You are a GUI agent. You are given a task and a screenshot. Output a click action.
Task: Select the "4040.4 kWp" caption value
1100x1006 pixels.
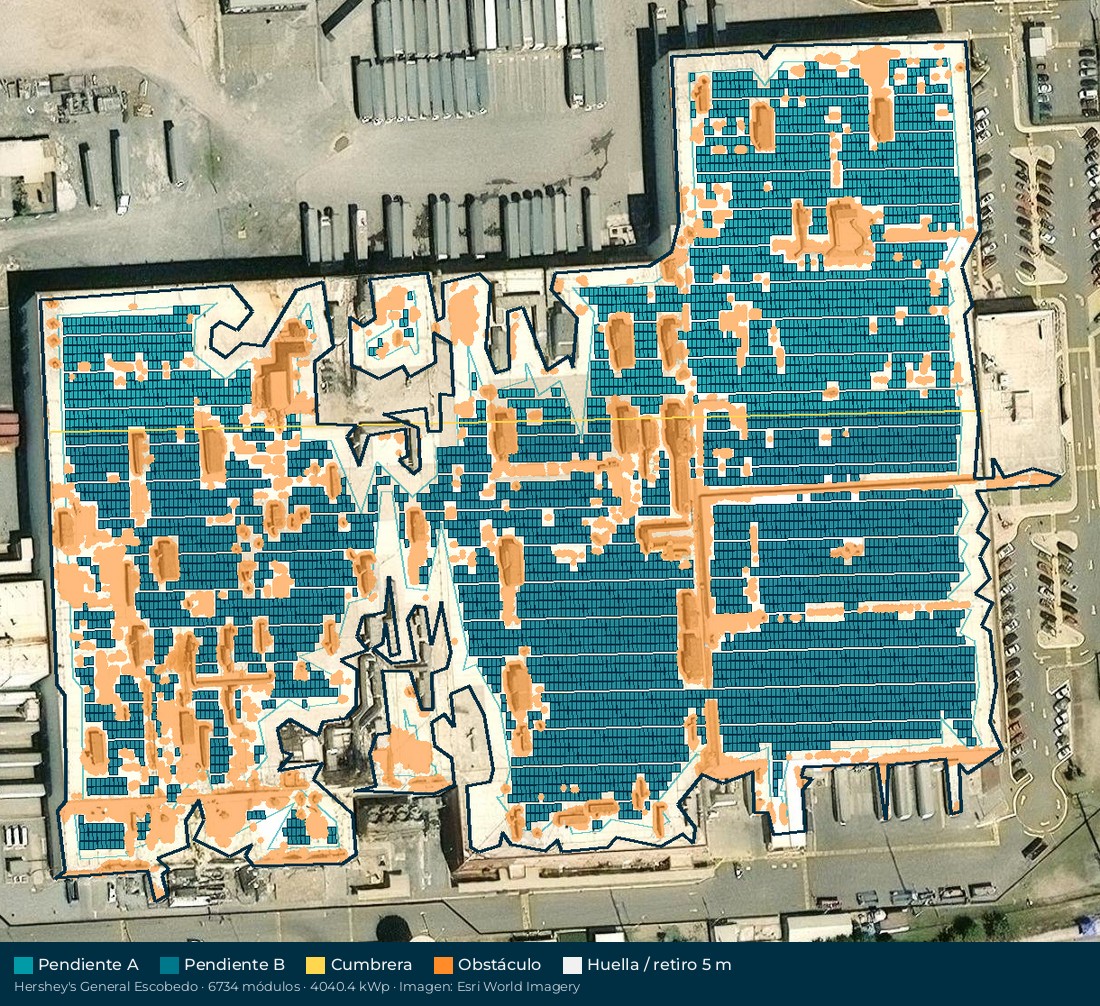pos(349,987)
